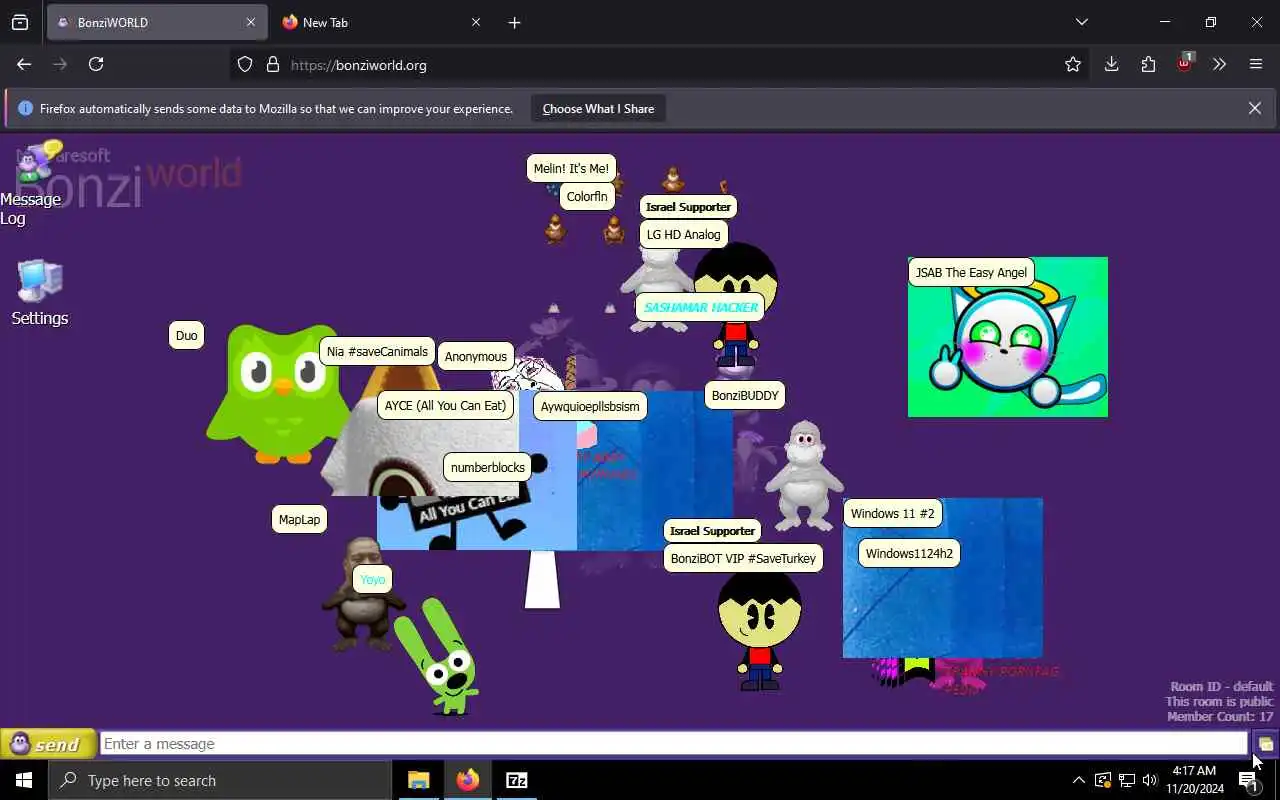Focus the Enter a message input field
Image resolution: width=1280 pixels, height=800 pixels.
click(x=674, y=744)
